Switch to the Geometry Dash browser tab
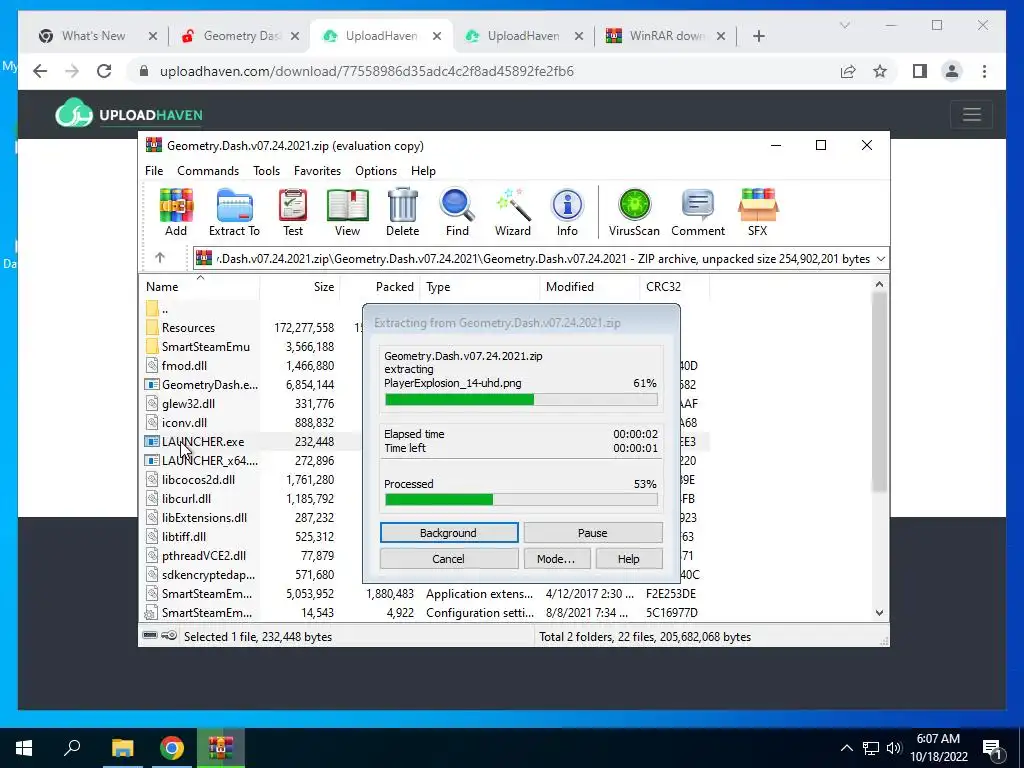 pyautogui.click(x=238, y=36)
